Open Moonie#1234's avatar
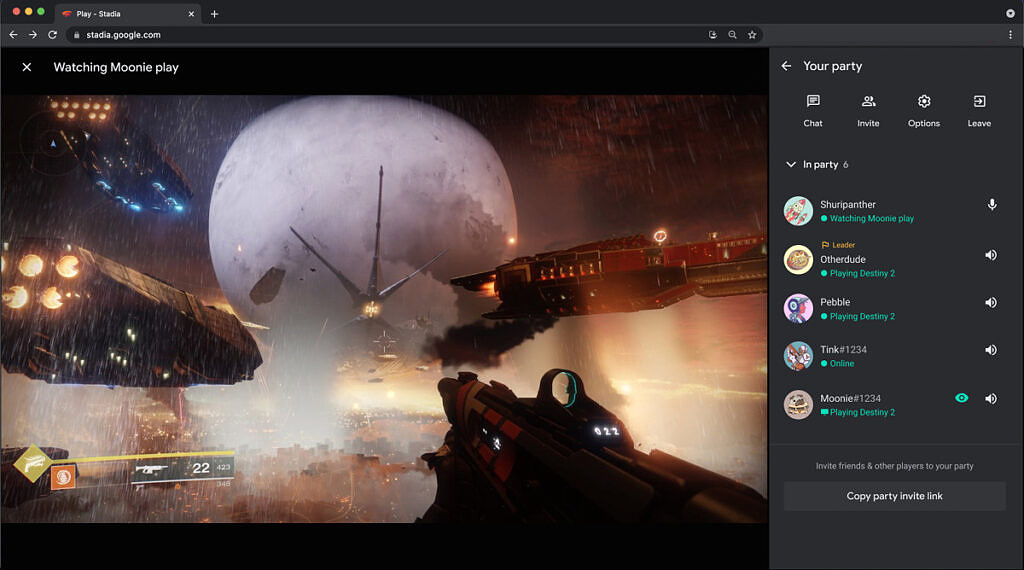This screenshot has height=570, width=1024. pyautogui.click(x=798, y=404)
